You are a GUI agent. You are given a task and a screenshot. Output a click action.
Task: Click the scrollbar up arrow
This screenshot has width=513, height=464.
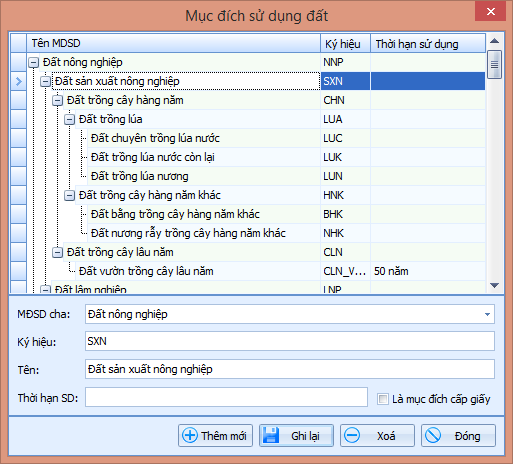[x=494, y=41]
